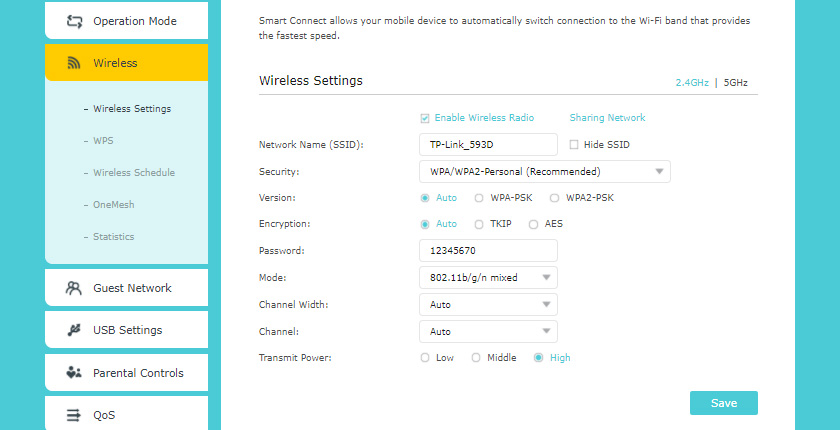840x430 pixels.
Task: Click the Network Name SSID field
Action: click(488, 145)
